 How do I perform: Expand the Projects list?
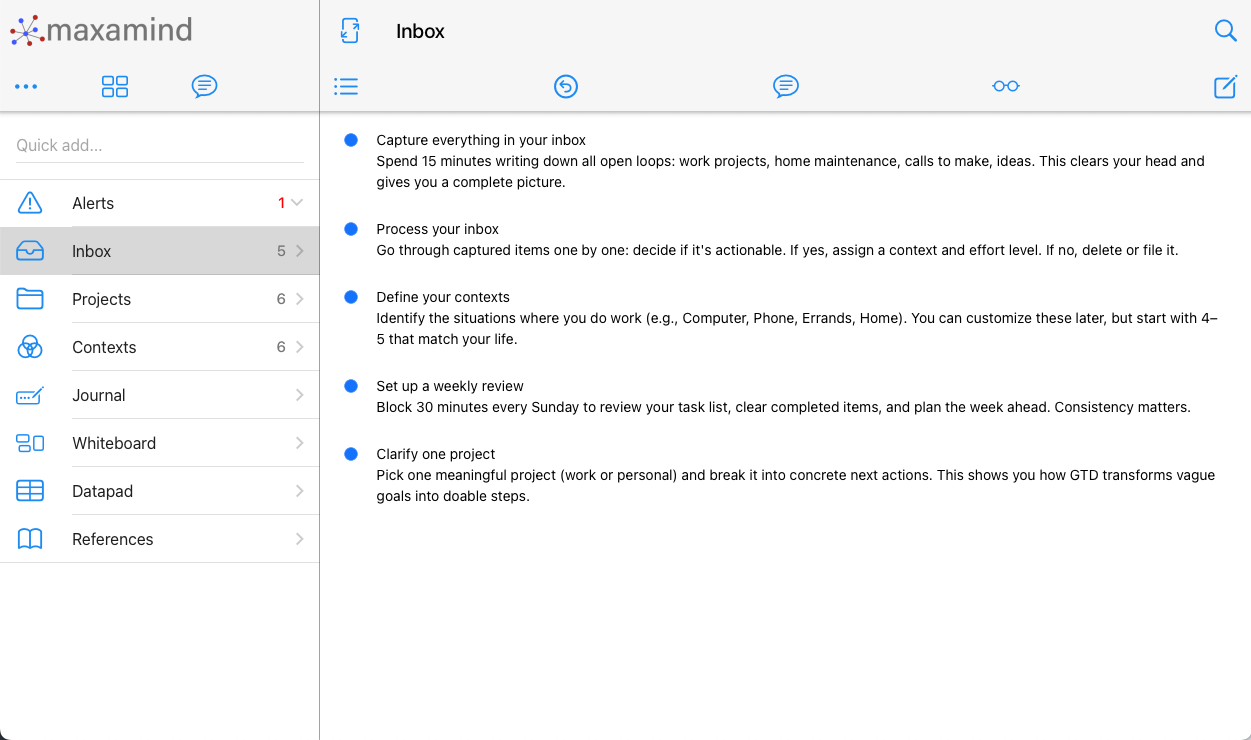pyautogui.click(x=299, y=299)
